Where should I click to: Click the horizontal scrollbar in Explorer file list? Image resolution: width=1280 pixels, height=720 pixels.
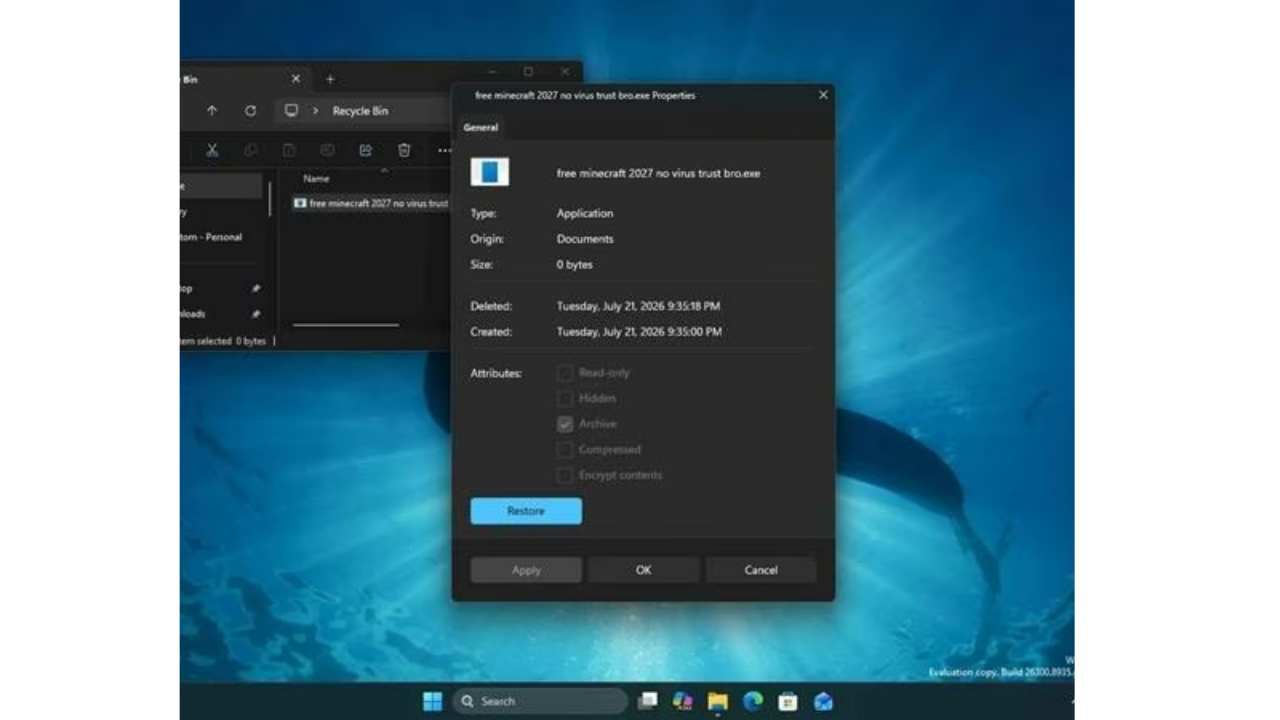pyautogui.click(x=345, y=324)
